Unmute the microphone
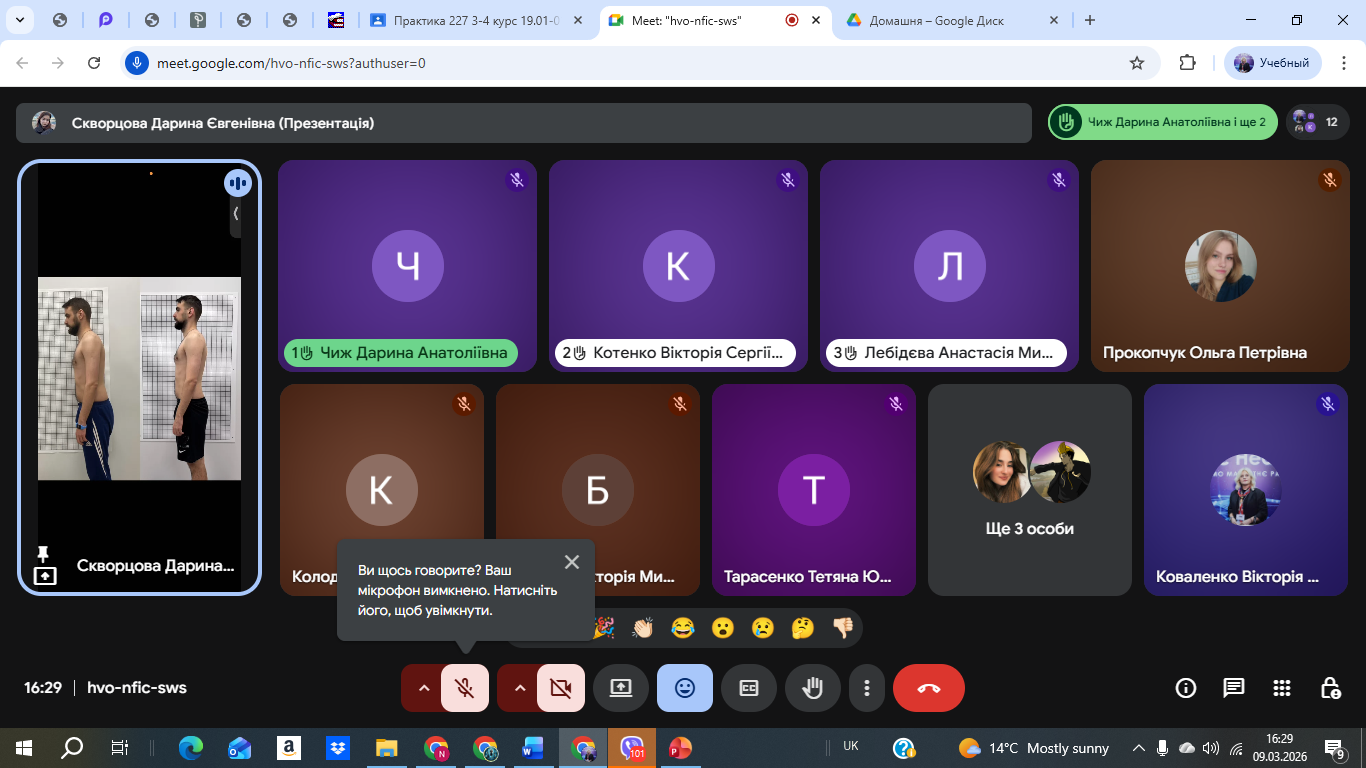The image size is (1366, 768). pyautogui.click(x=464, y=688)
